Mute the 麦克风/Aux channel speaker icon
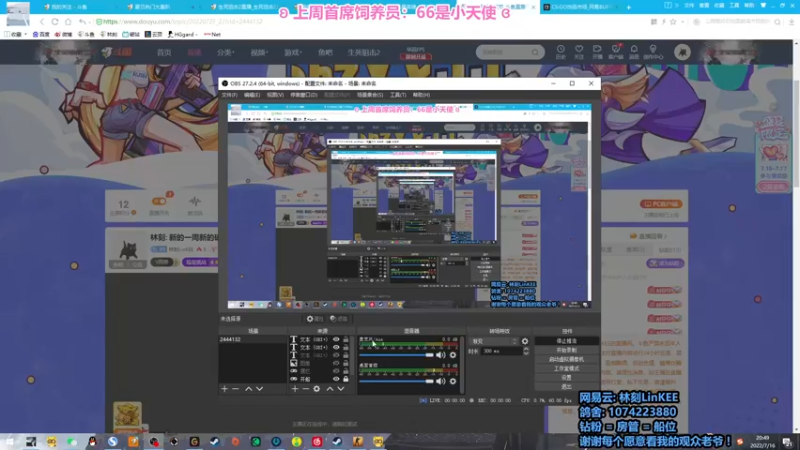The width and height of the screenshot is (800, 450). (441, 355)
